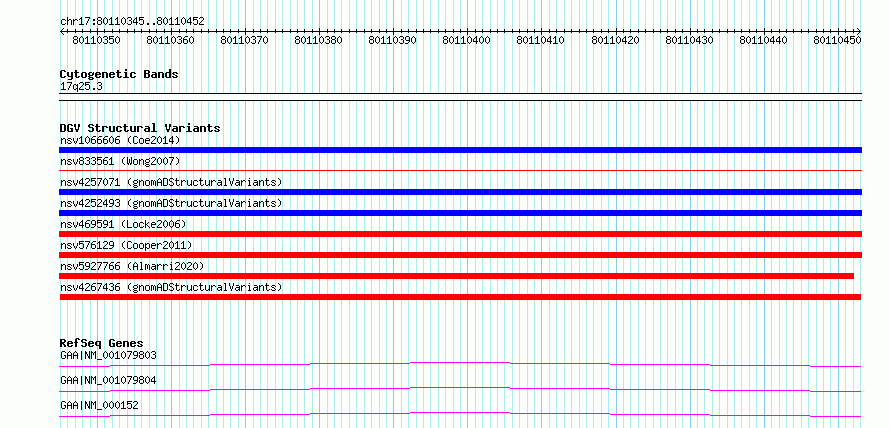Open nsv5927766 (Almarri2020) variant label
Screen dimensions: 890x428
pos(132,266)
